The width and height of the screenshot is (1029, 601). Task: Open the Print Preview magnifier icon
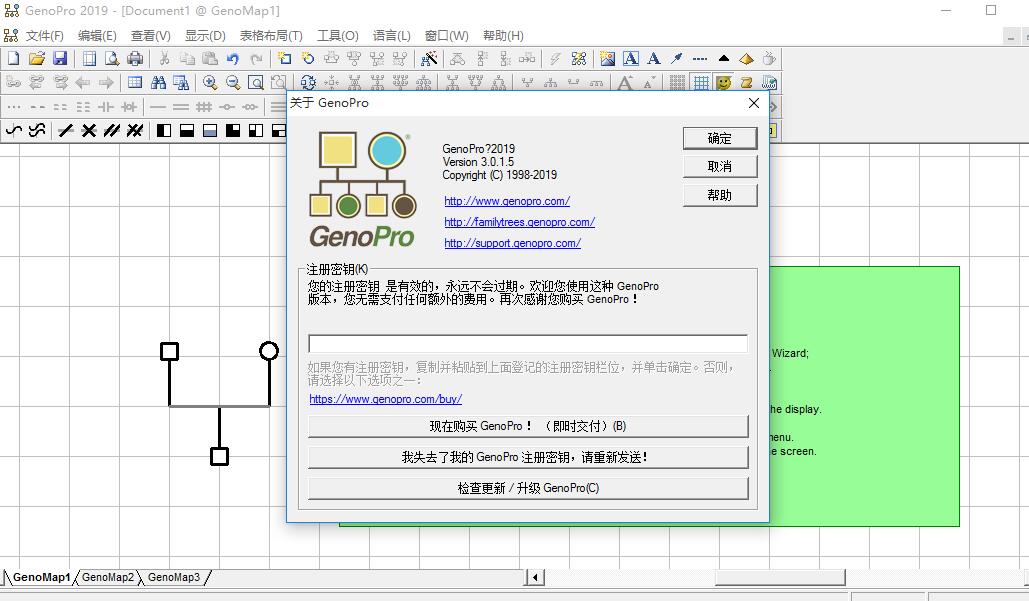pyautogui.click(x=112, y=59)
